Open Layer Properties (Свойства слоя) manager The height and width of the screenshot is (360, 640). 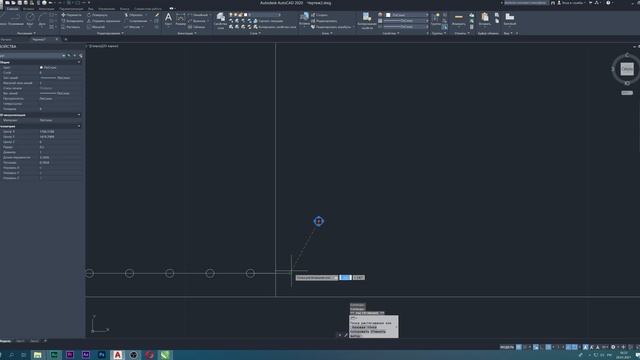tap(220, 20)
